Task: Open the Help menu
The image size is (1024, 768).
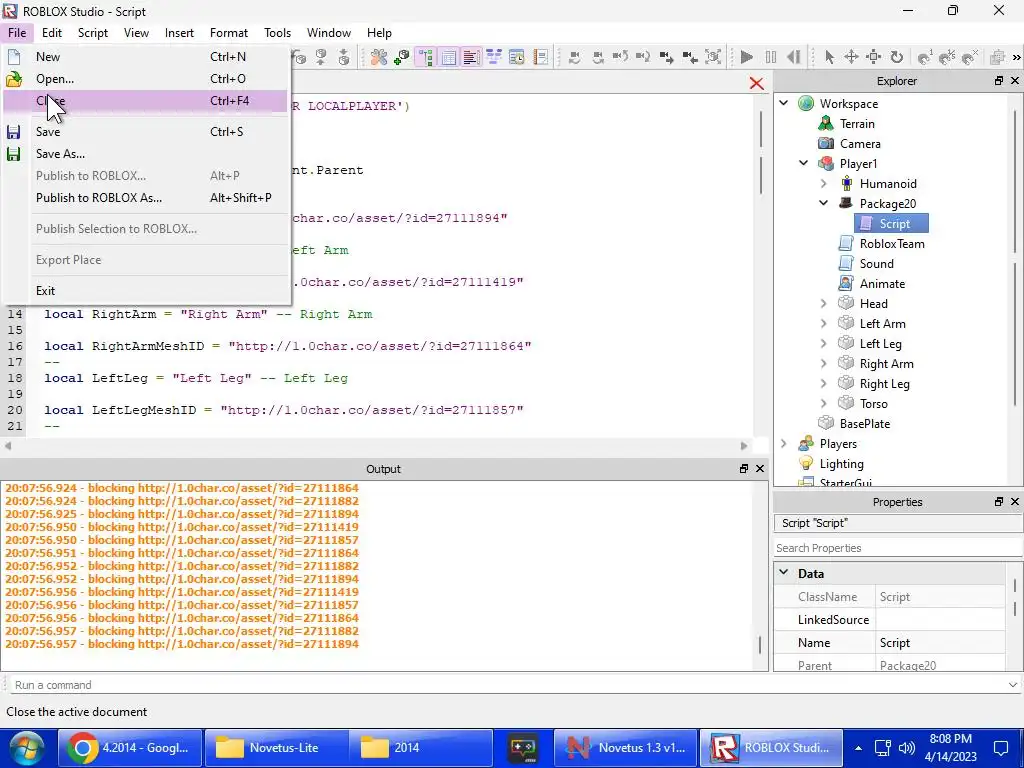Action: click(x=379, y=33)
